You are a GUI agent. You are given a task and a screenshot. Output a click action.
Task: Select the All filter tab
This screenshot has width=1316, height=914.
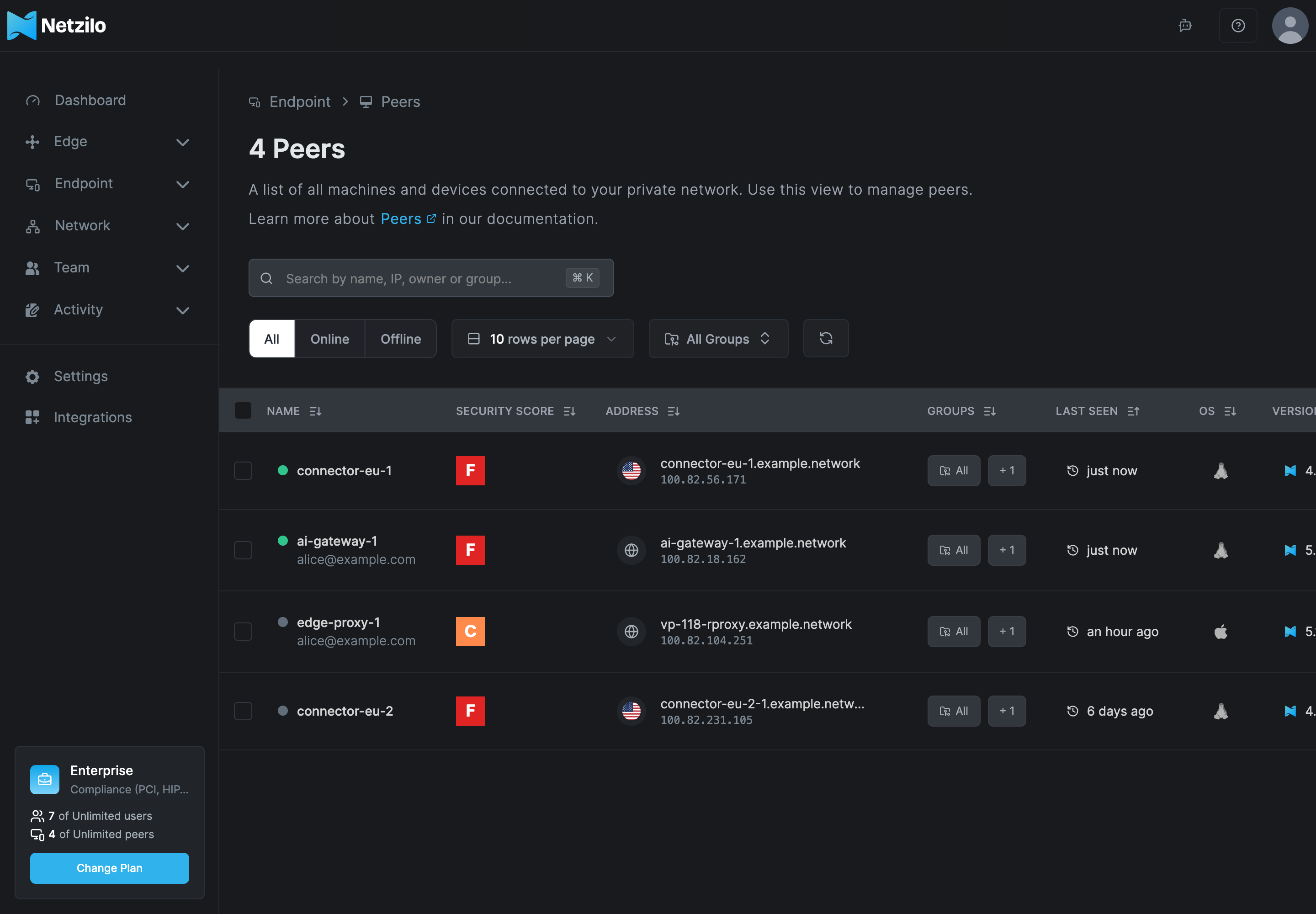click(x=272, y=339)
